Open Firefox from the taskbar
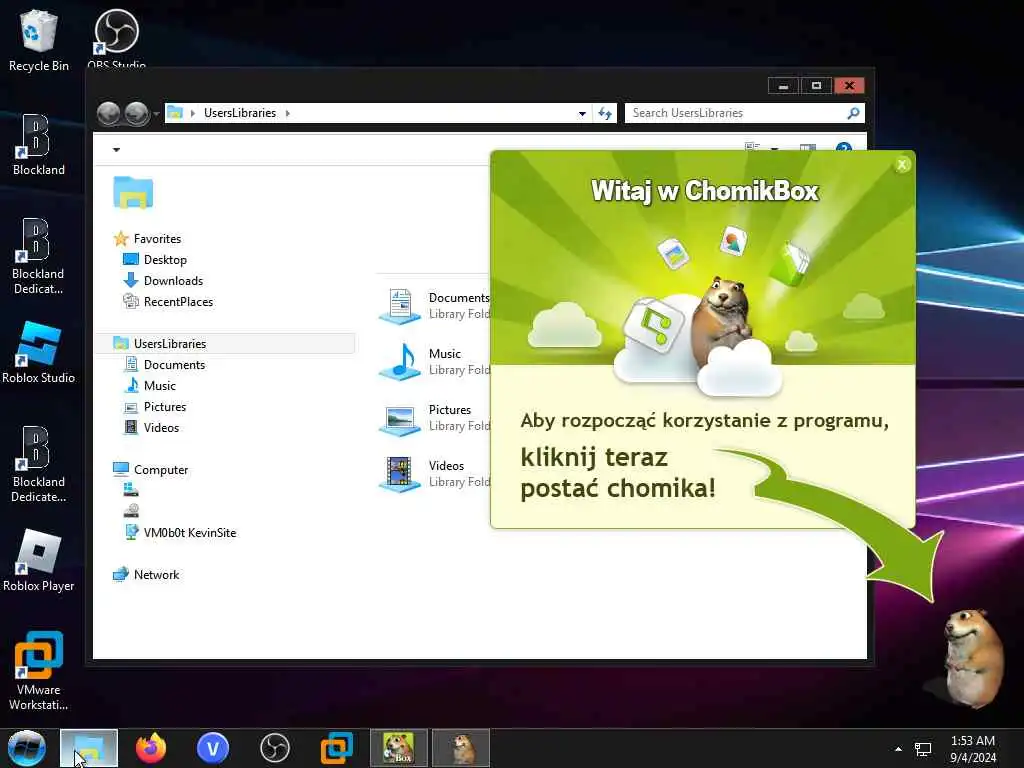The height and width of the screenshot is (768, 1024). 151,748
